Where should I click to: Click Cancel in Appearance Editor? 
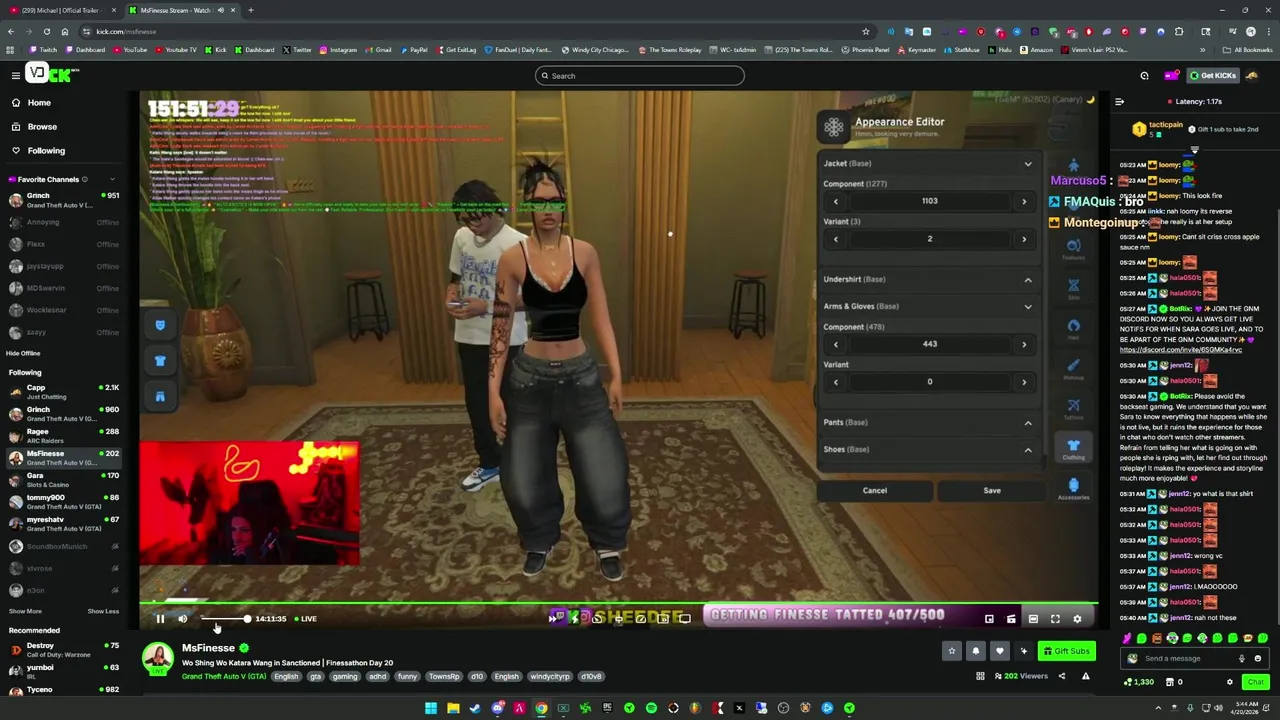[875, 490]
